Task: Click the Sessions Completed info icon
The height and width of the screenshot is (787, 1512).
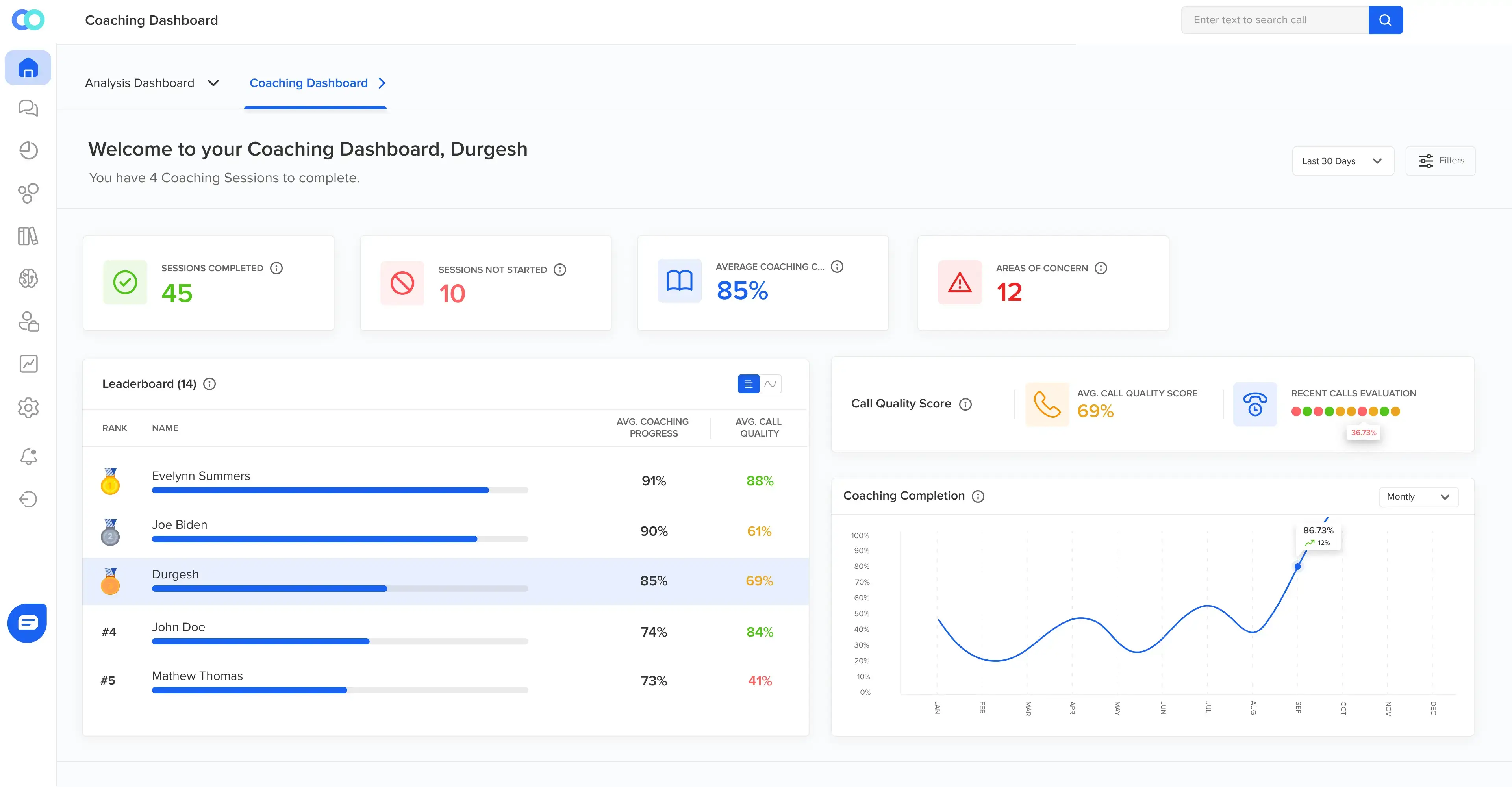Action: tap(276, 268)
